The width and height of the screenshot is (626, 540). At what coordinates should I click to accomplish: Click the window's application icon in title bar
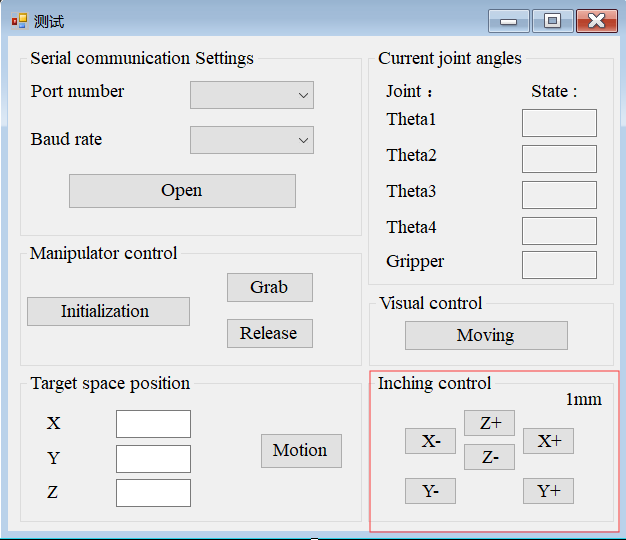click(x=19, y=21)
